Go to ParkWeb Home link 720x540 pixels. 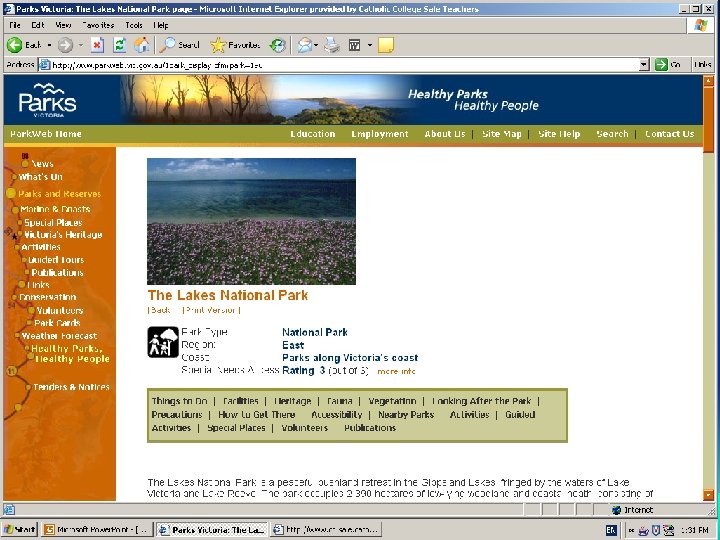(x=46, y=134)
